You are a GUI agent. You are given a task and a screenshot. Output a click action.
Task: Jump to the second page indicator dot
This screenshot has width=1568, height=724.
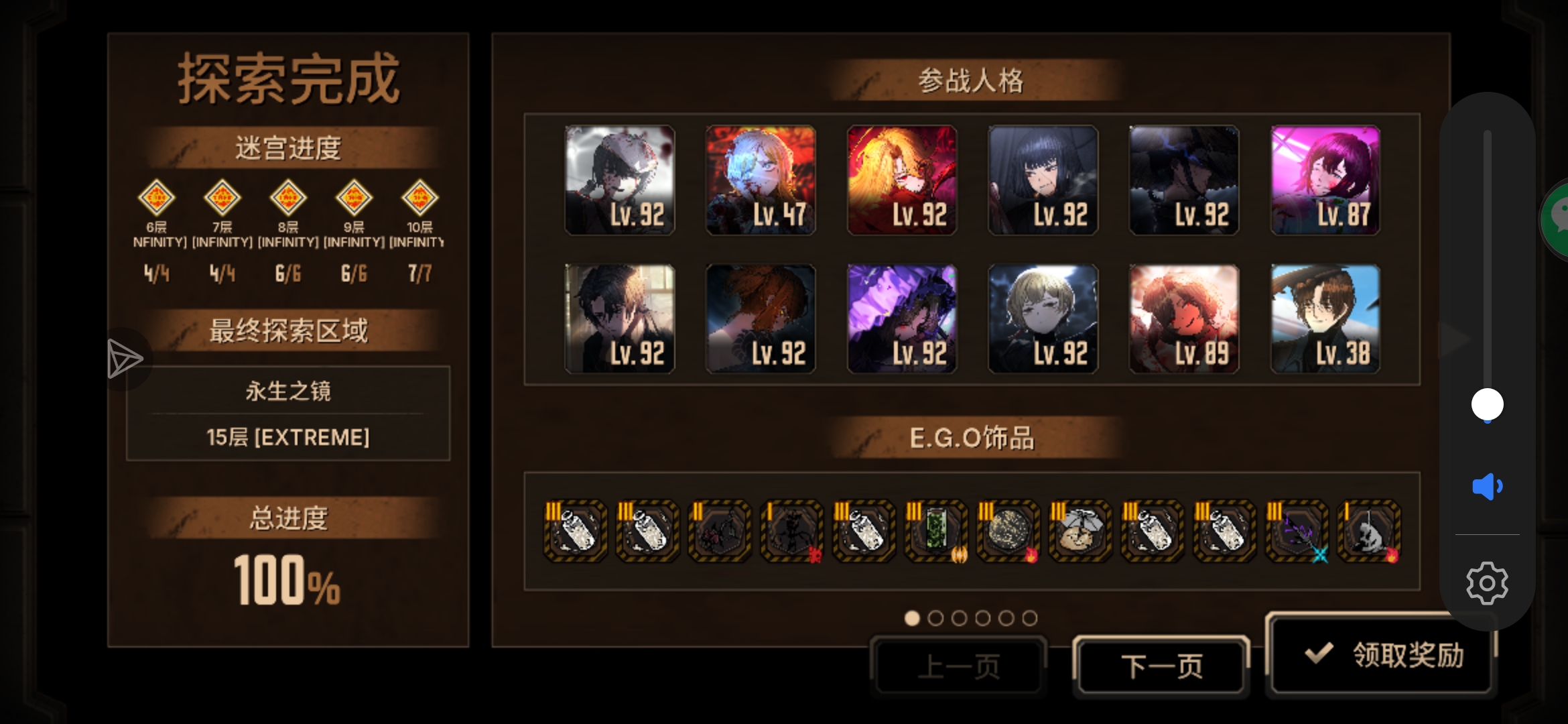[935, 618]
